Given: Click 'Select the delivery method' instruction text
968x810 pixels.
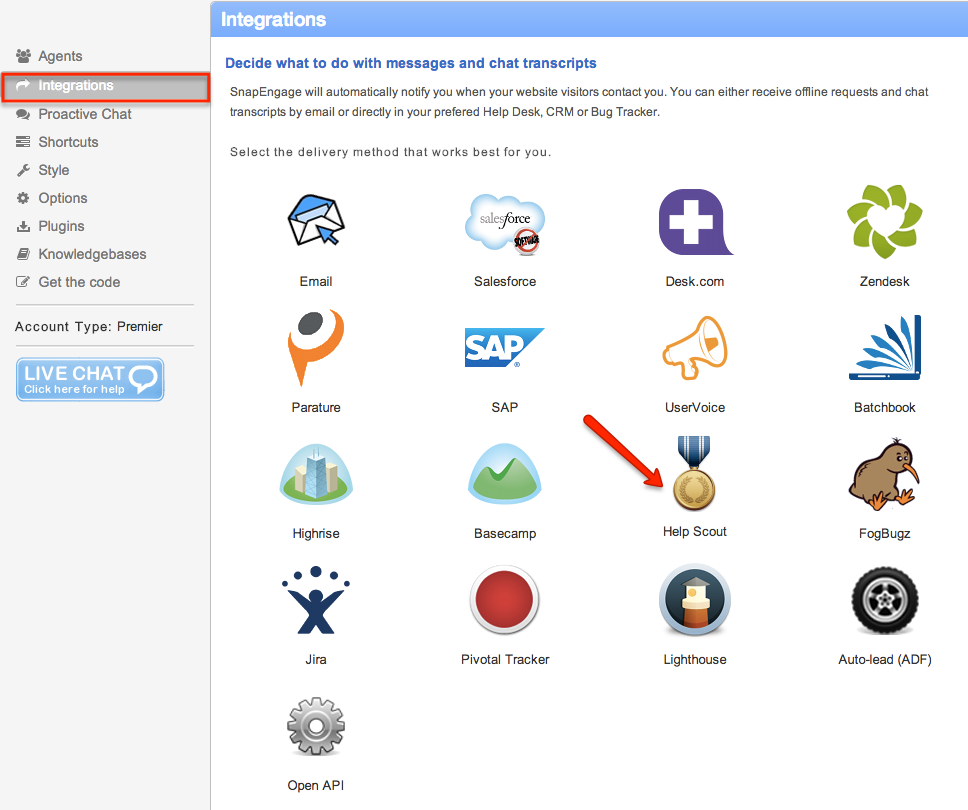Looking at the screenshot, I should [x=390, y=152].
